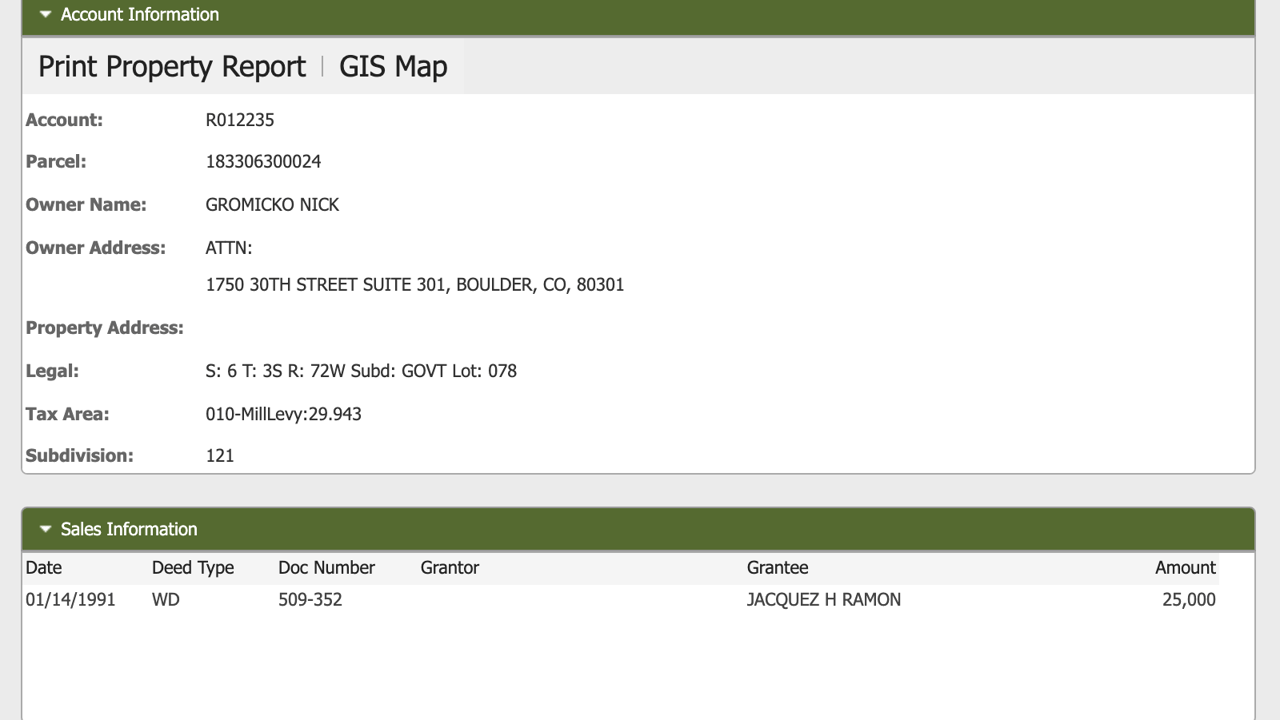
Task: Click the legal description S: 6 T: 3S
Action: point(361,370)
